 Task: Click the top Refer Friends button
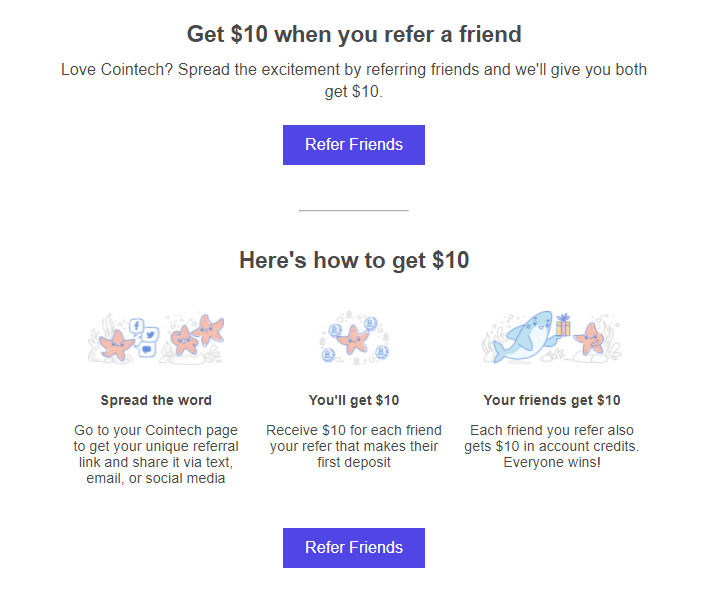click(x=354, y=145)
